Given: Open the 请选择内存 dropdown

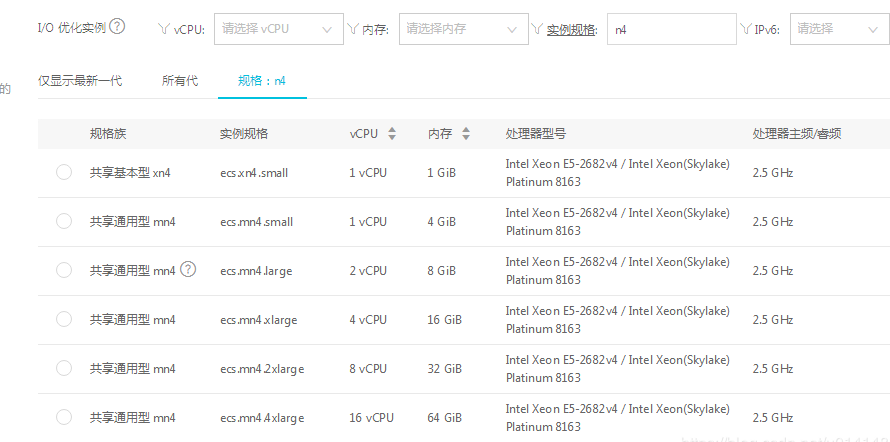Looking at the screenshot, I should click(464, 29).
